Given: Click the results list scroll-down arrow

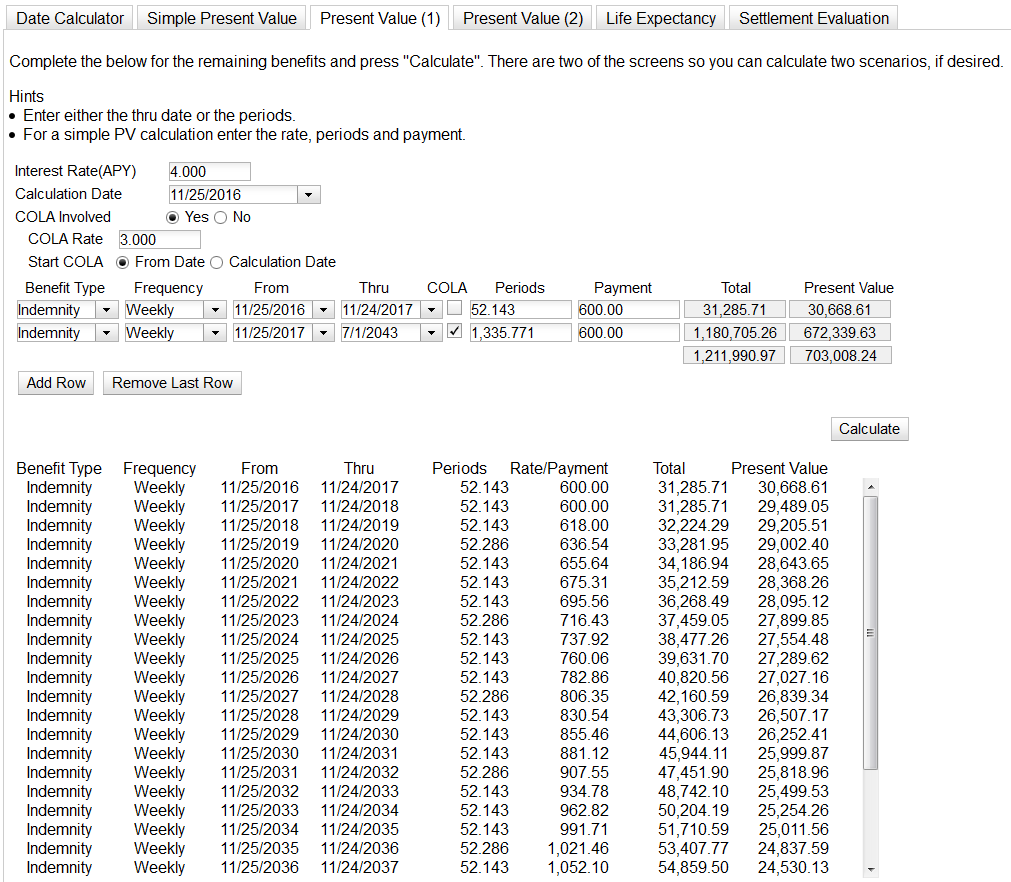Looking at the screenshot, I should tap(870, 869).
